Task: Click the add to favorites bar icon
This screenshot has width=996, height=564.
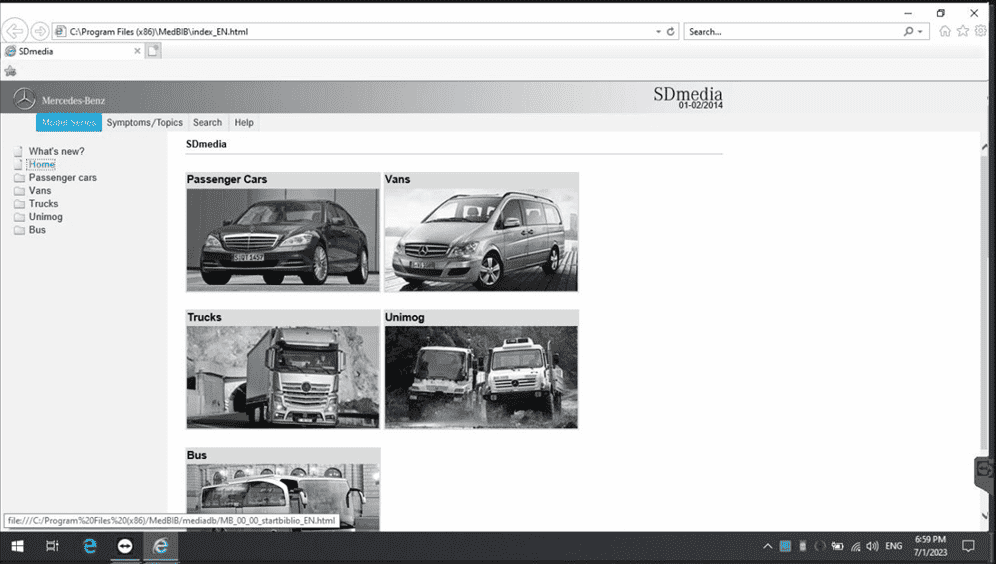Action: click(10, 71)
